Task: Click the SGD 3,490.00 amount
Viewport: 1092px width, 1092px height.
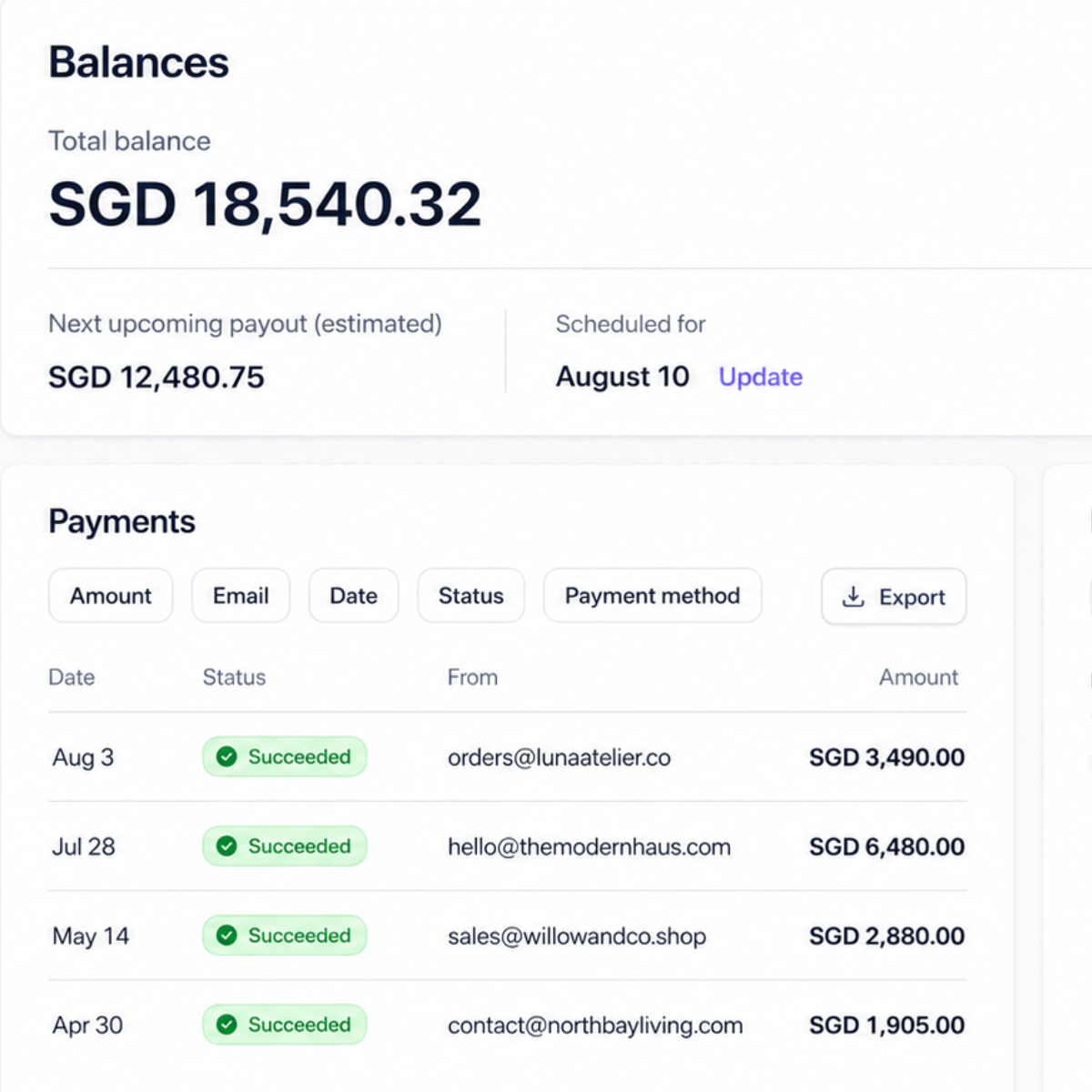Action: coord(886,757)
